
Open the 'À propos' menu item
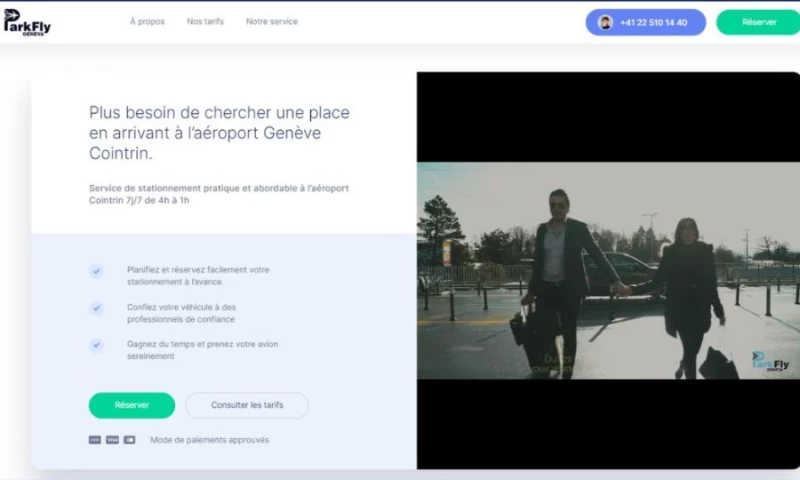click(147, 22)
